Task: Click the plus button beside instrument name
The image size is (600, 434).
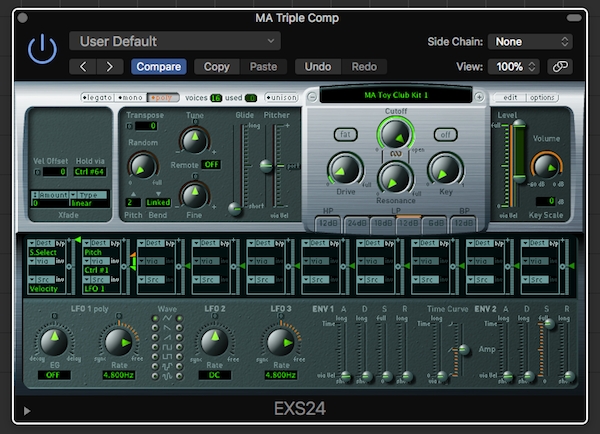Action: click(x=479, y=97)
